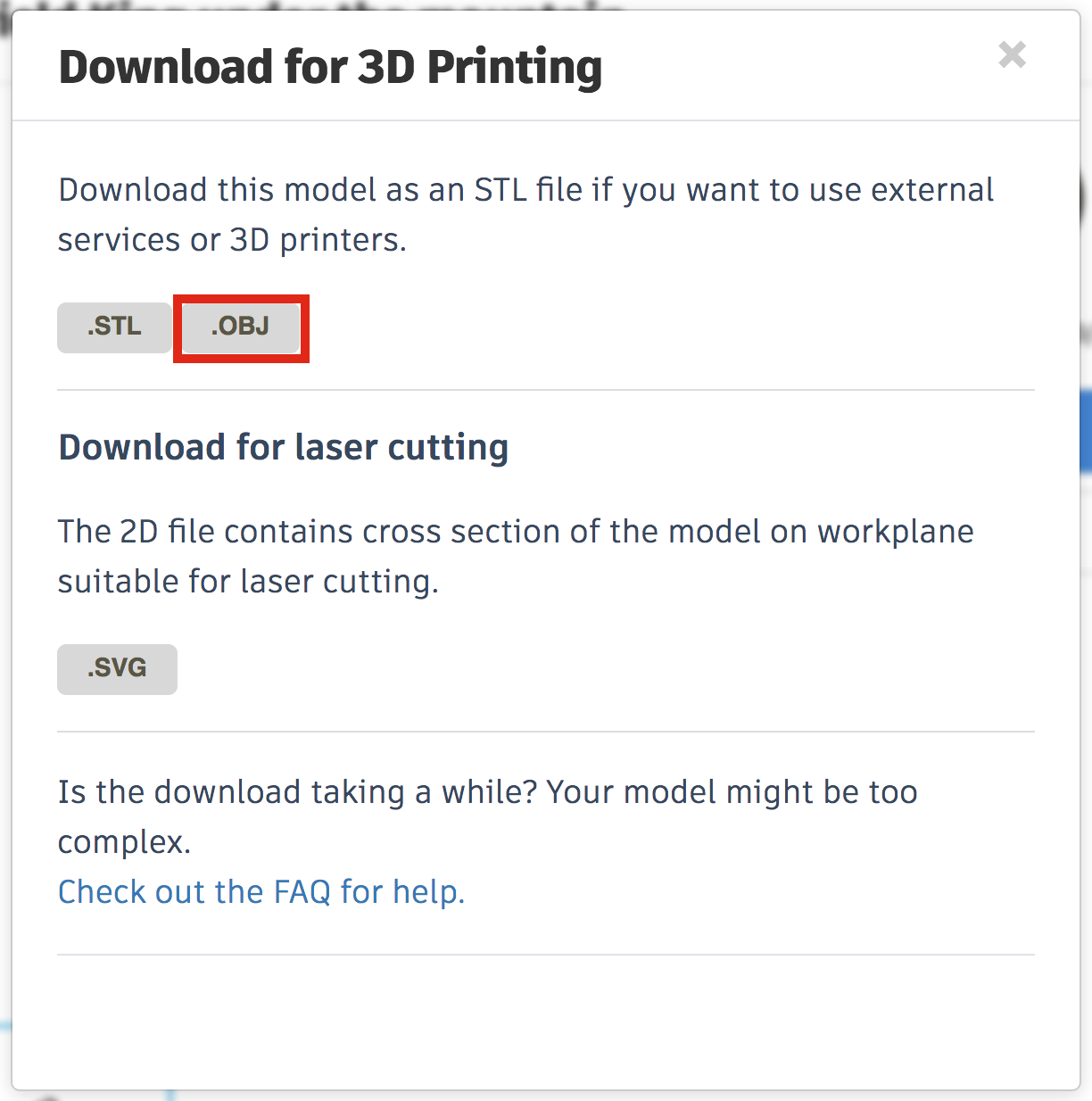Click the blue element behind the modal
Image resolution: width=1092 pixels, height=1101 pixels.
coord(1084,428)
